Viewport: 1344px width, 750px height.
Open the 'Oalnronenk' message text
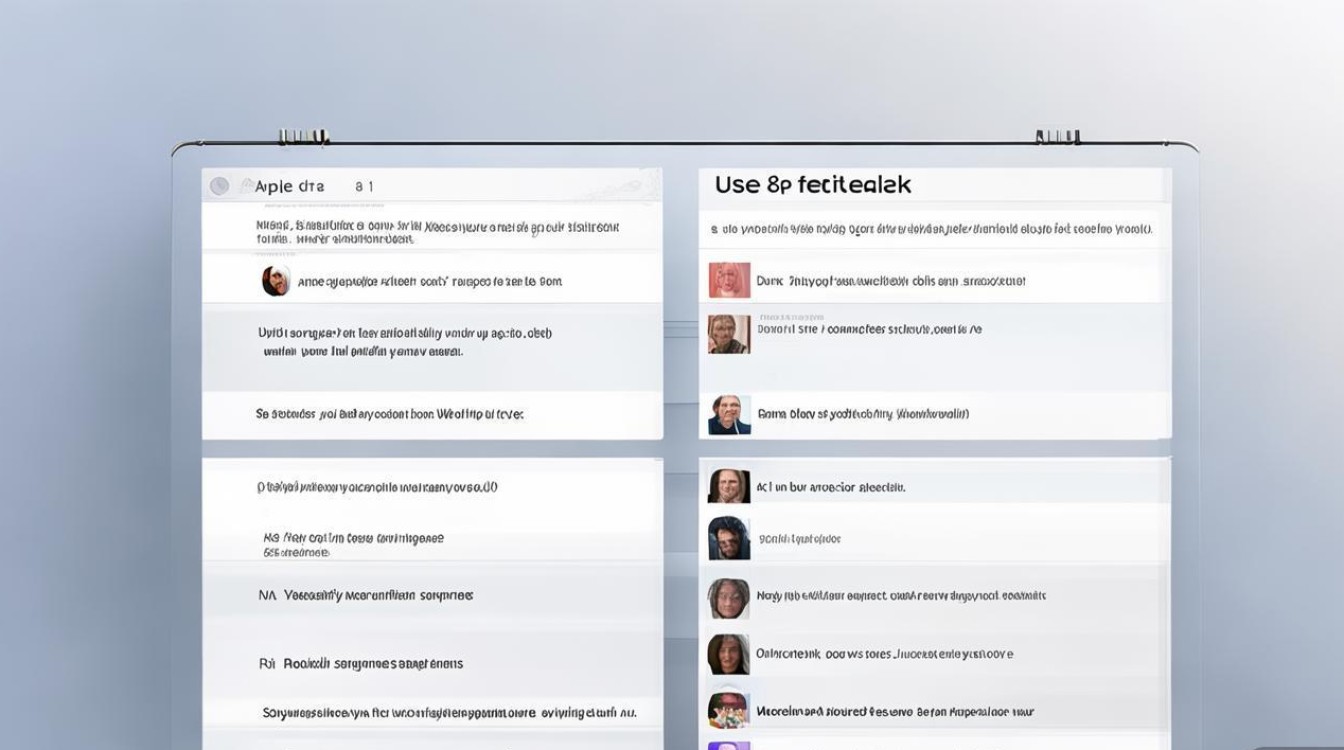[x=884, y=654]
